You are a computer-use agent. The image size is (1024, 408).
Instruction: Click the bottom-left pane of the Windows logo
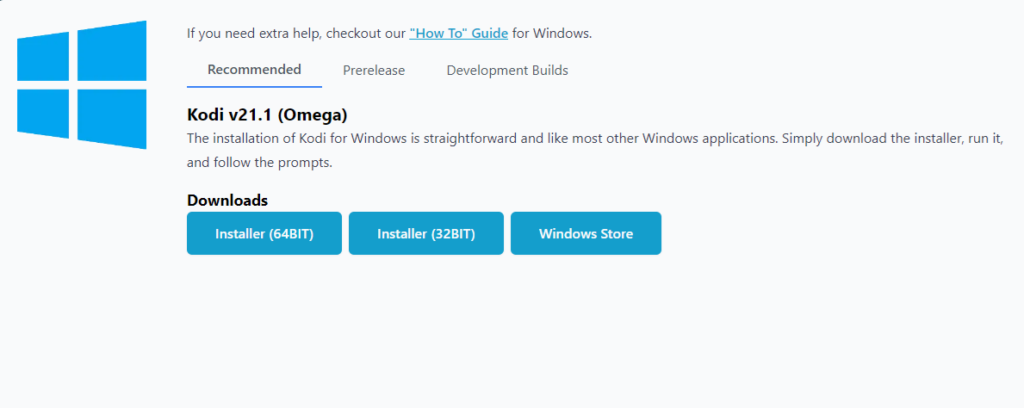pos(44,111)
